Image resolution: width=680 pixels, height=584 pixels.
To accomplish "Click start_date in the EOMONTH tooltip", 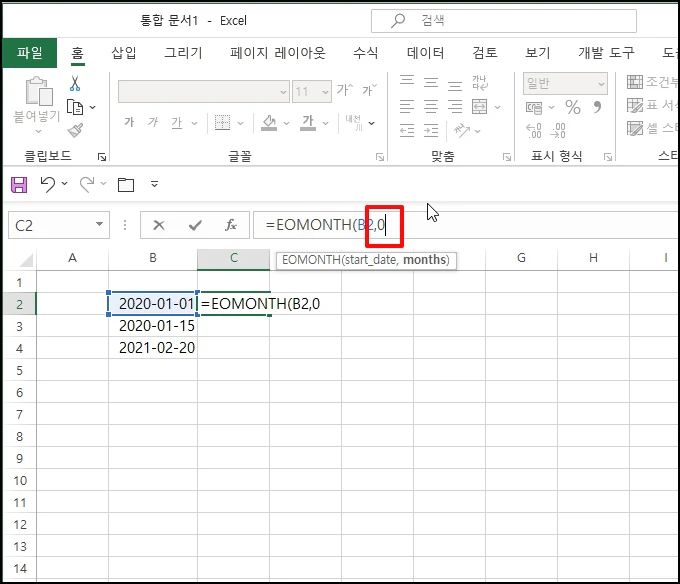I will coord(369,260).
